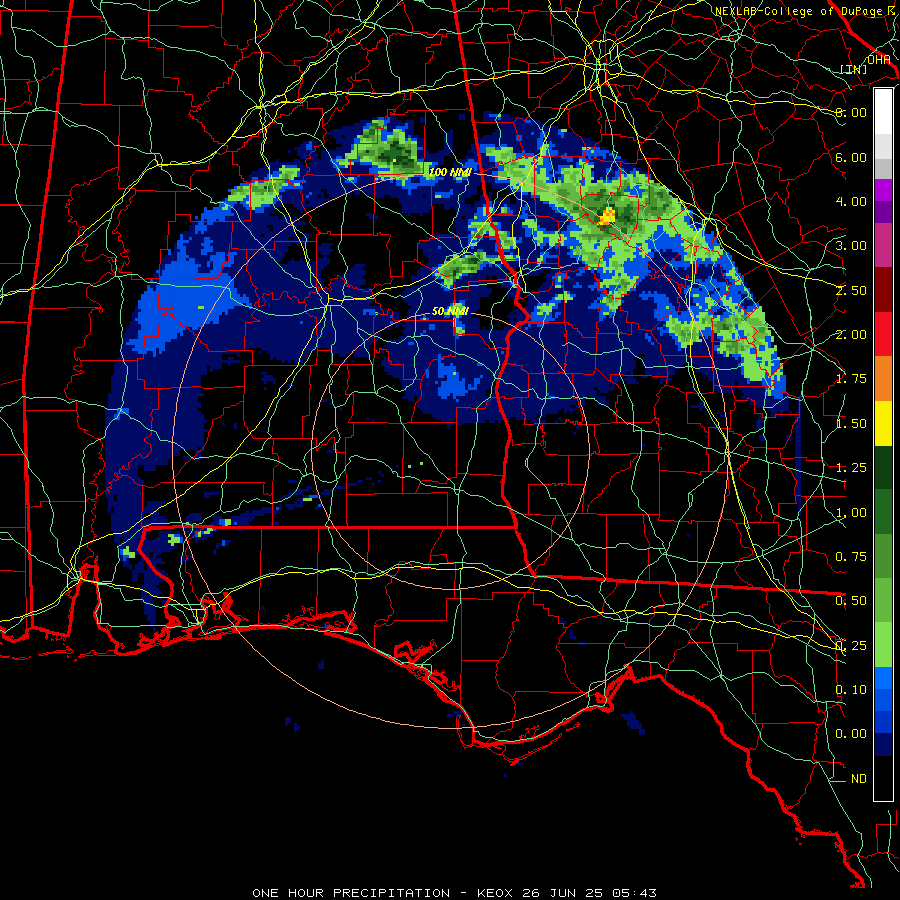
Task: Click the darkest green legend swatch near 1.25
Action: [x=883, y=467]
